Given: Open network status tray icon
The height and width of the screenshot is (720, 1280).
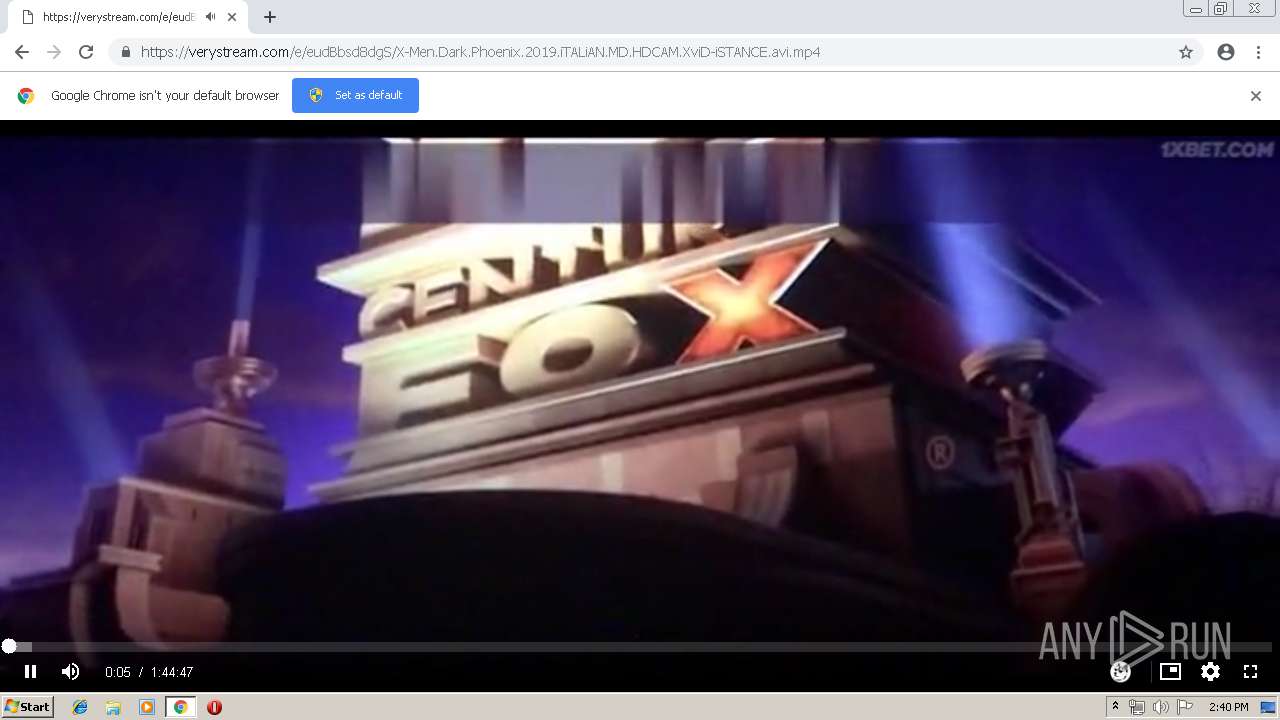Looking at the screenshot, I should pos(1137,707).
